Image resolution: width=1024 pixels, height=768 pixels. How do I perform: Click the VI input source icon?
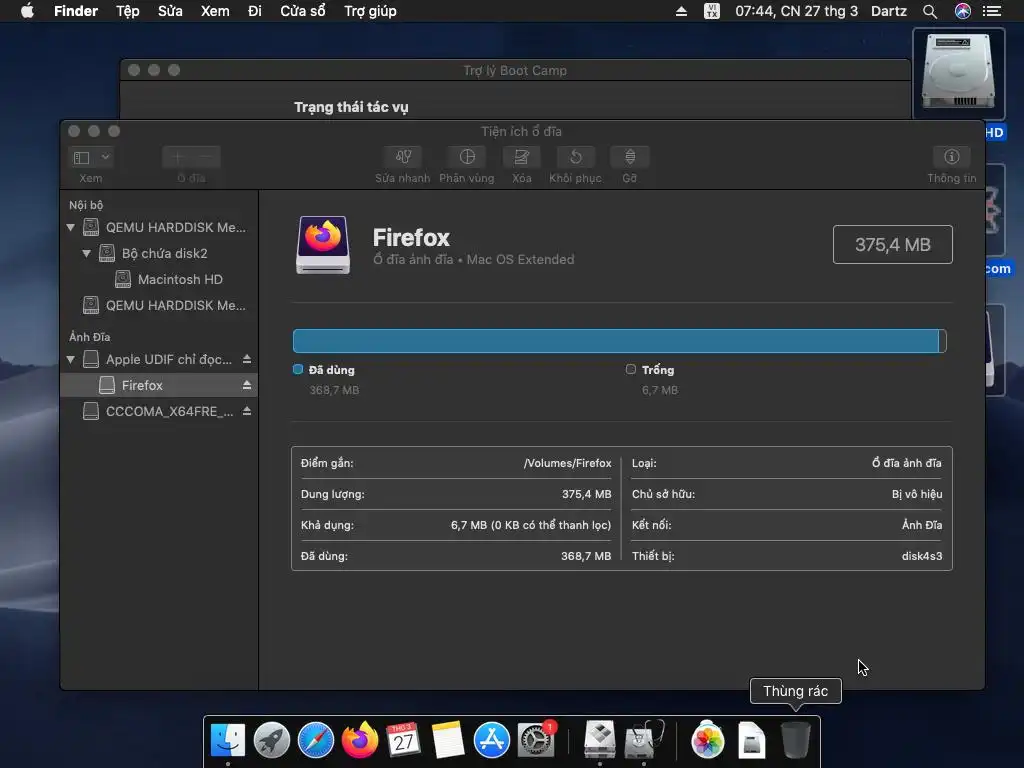pyautogui.click(x=712, y=11)
